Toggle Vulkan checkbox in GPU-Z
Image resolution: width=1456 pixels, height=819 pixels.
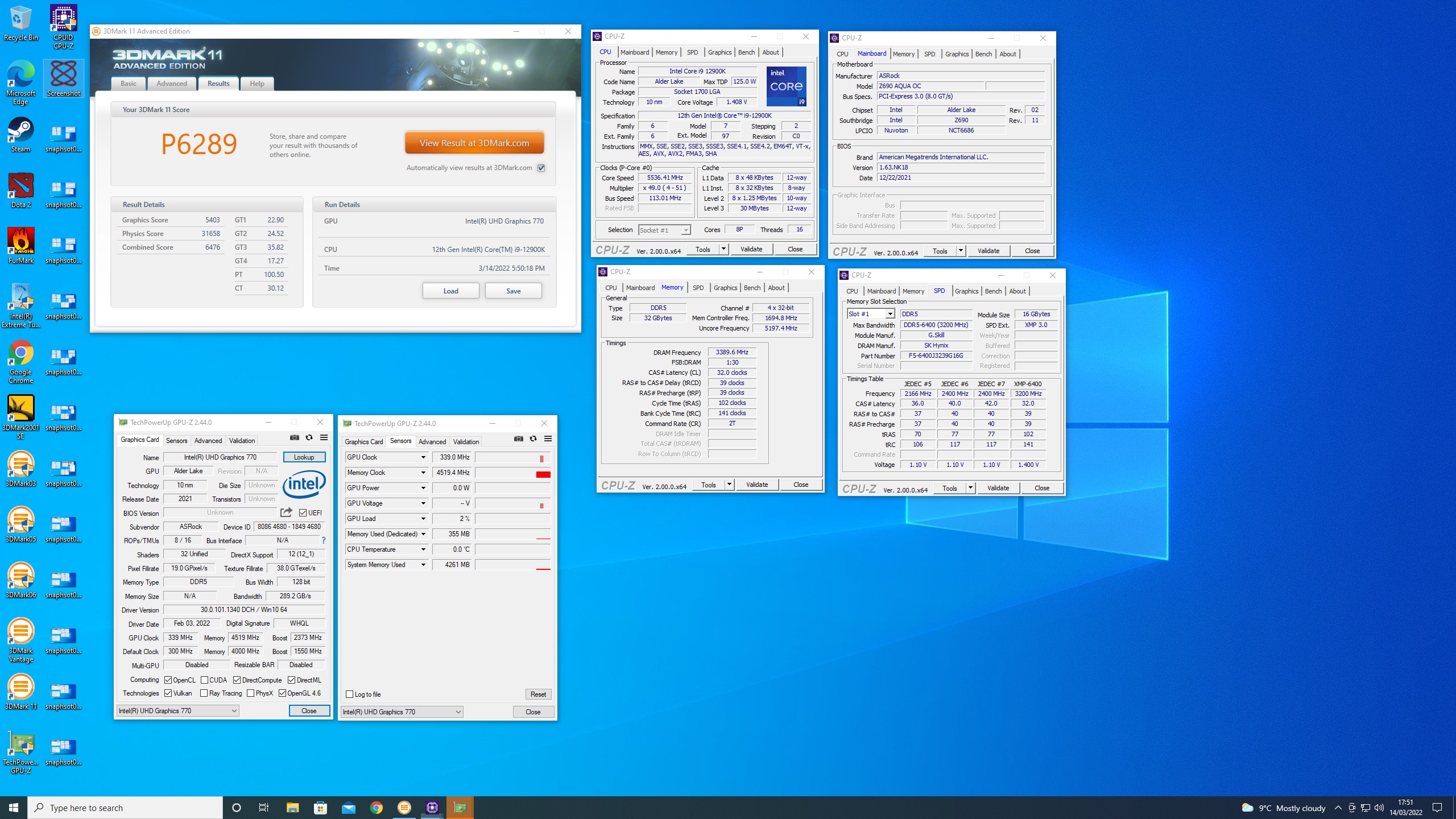click(168, 693)
